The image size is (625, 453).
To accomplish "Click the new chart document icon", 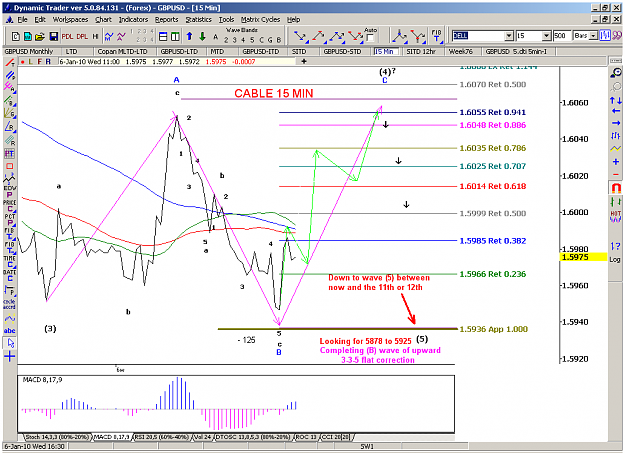I will click(x=16, y=37).
